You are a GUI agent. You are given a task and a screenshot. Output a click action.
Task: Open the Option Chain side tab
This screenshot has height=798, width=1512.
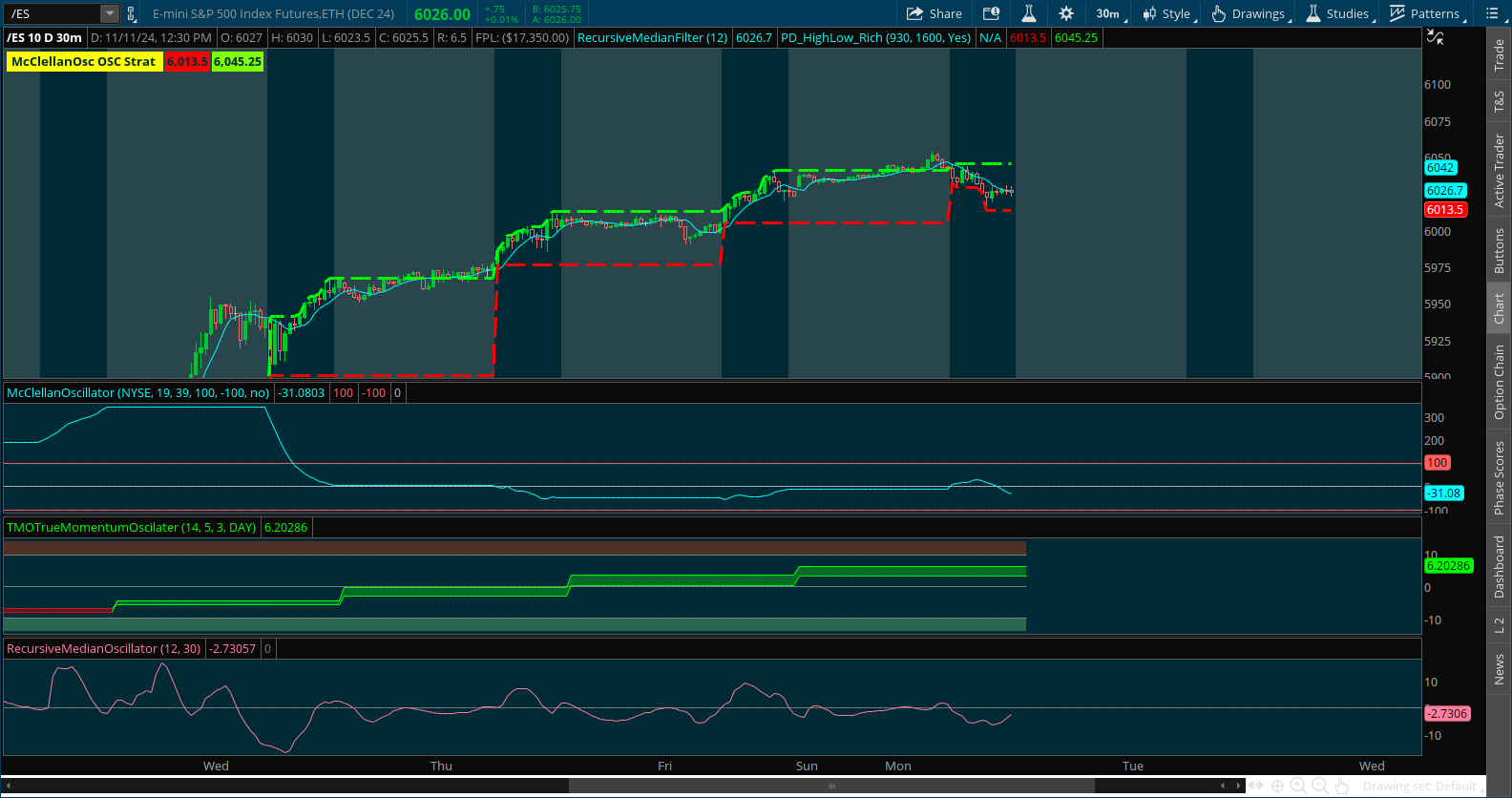tap(1499, 382)
